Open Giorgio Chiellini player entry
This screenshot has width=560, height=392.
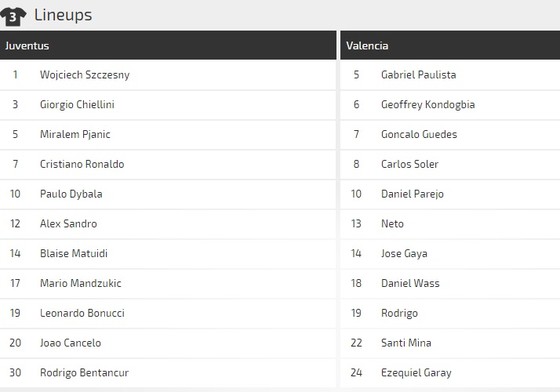pos(168,105)
